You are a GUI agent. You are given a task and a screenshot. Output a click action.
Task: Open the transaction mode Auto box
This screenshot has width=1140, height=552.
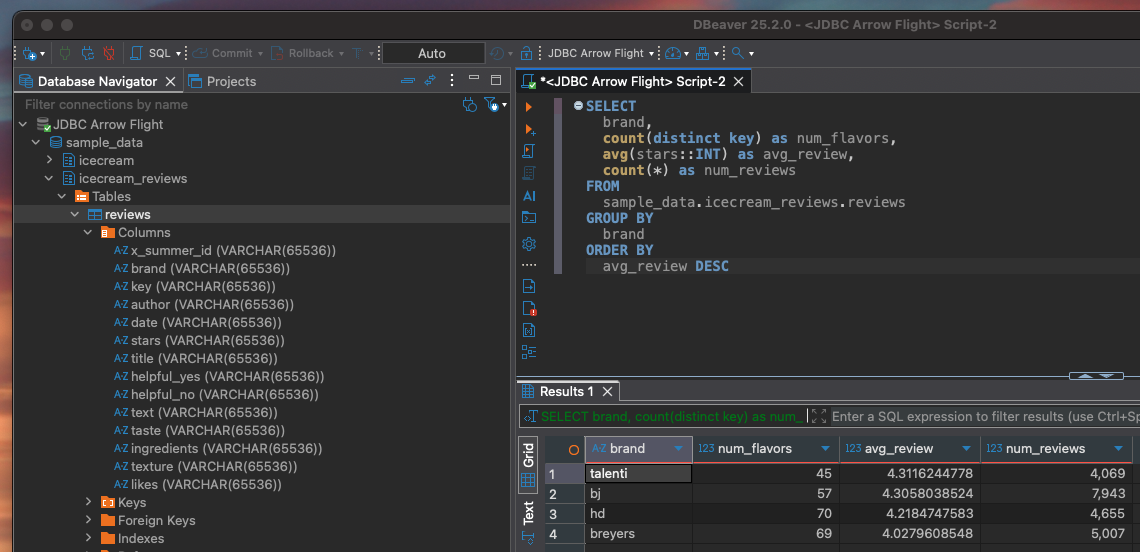433,53
